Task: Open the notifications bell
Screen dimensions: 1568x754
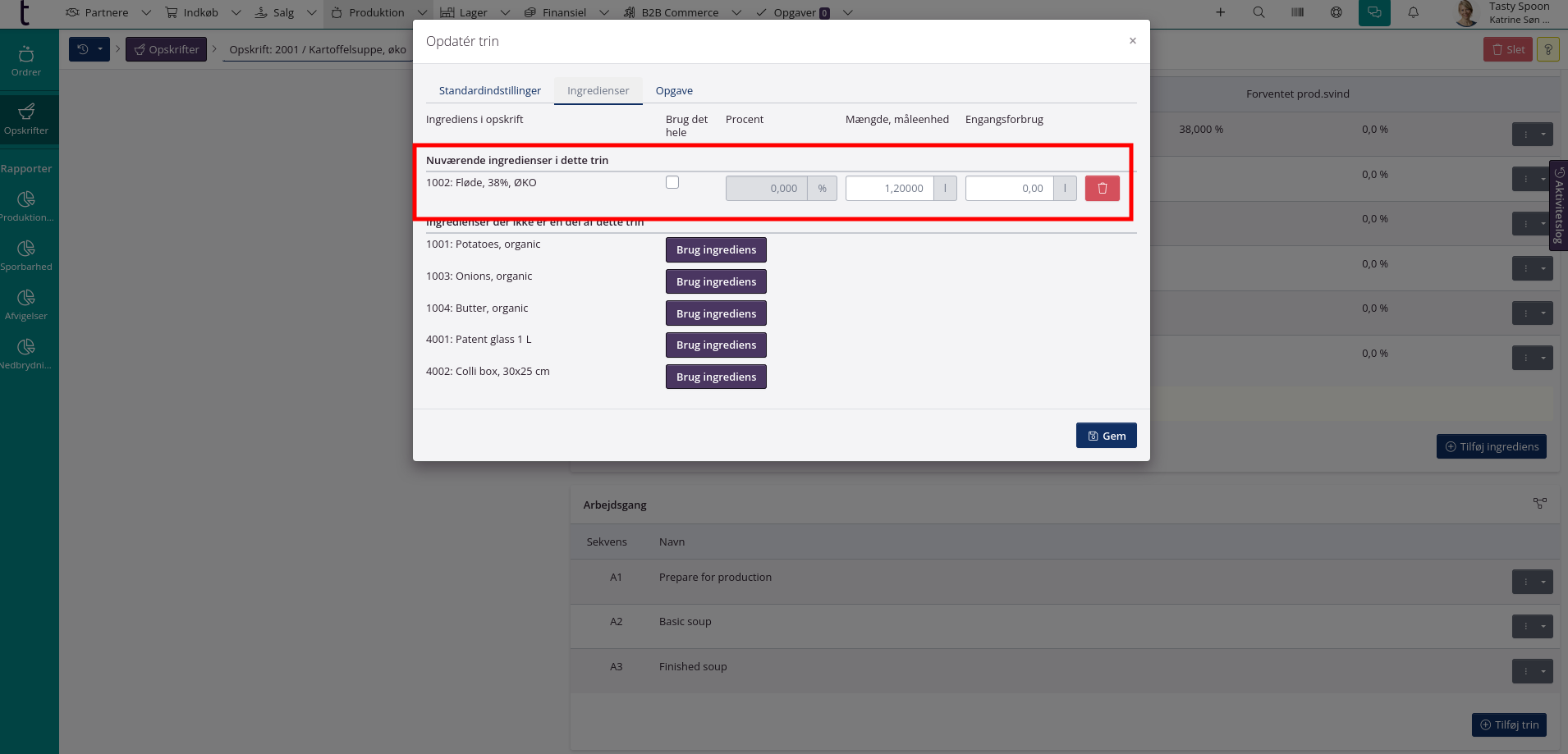Action: pos(1413,12)
